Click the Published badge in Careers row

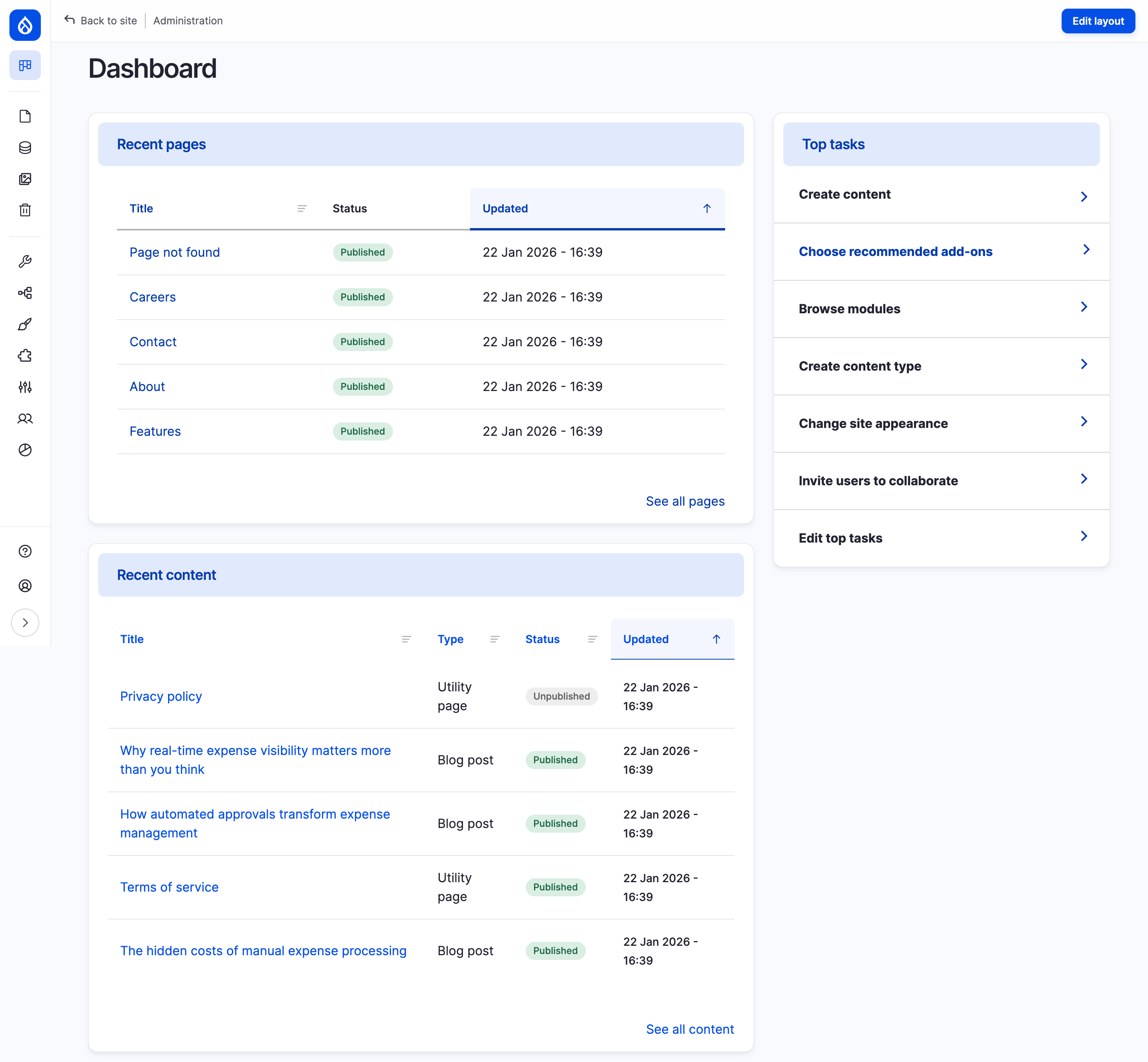(362, 297)
